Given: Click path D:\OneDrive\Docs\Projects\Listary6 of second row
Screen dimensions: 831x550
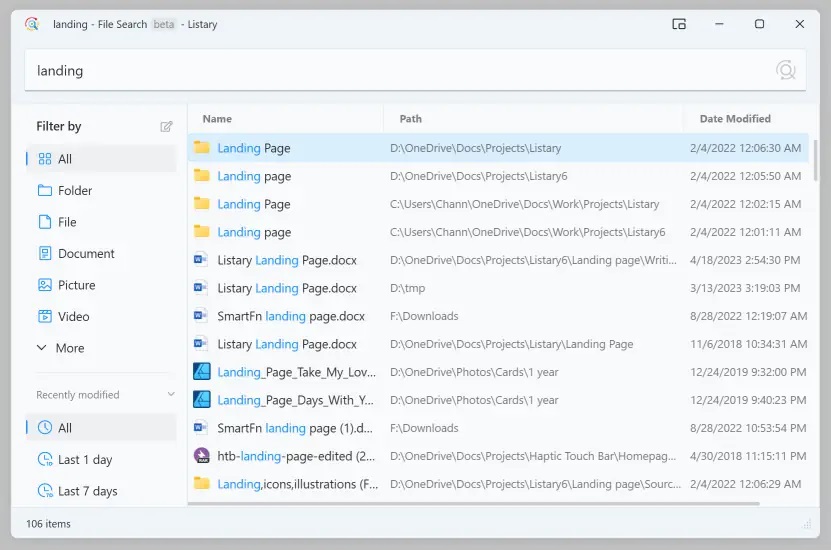Looking at the screenshot, I should point(479,176).
